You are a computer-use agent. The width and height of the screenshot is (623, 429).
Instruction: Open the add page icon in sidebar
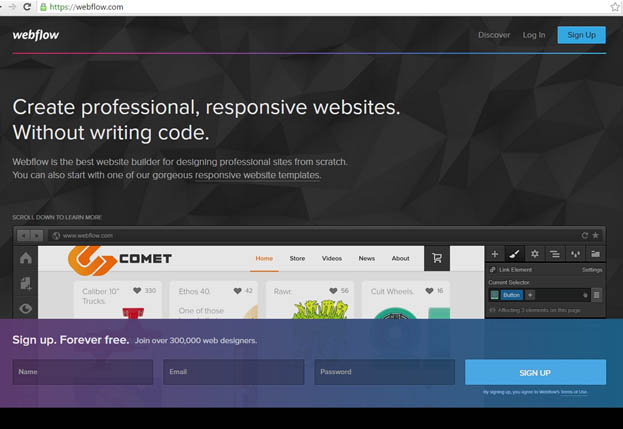pos(26,284)
